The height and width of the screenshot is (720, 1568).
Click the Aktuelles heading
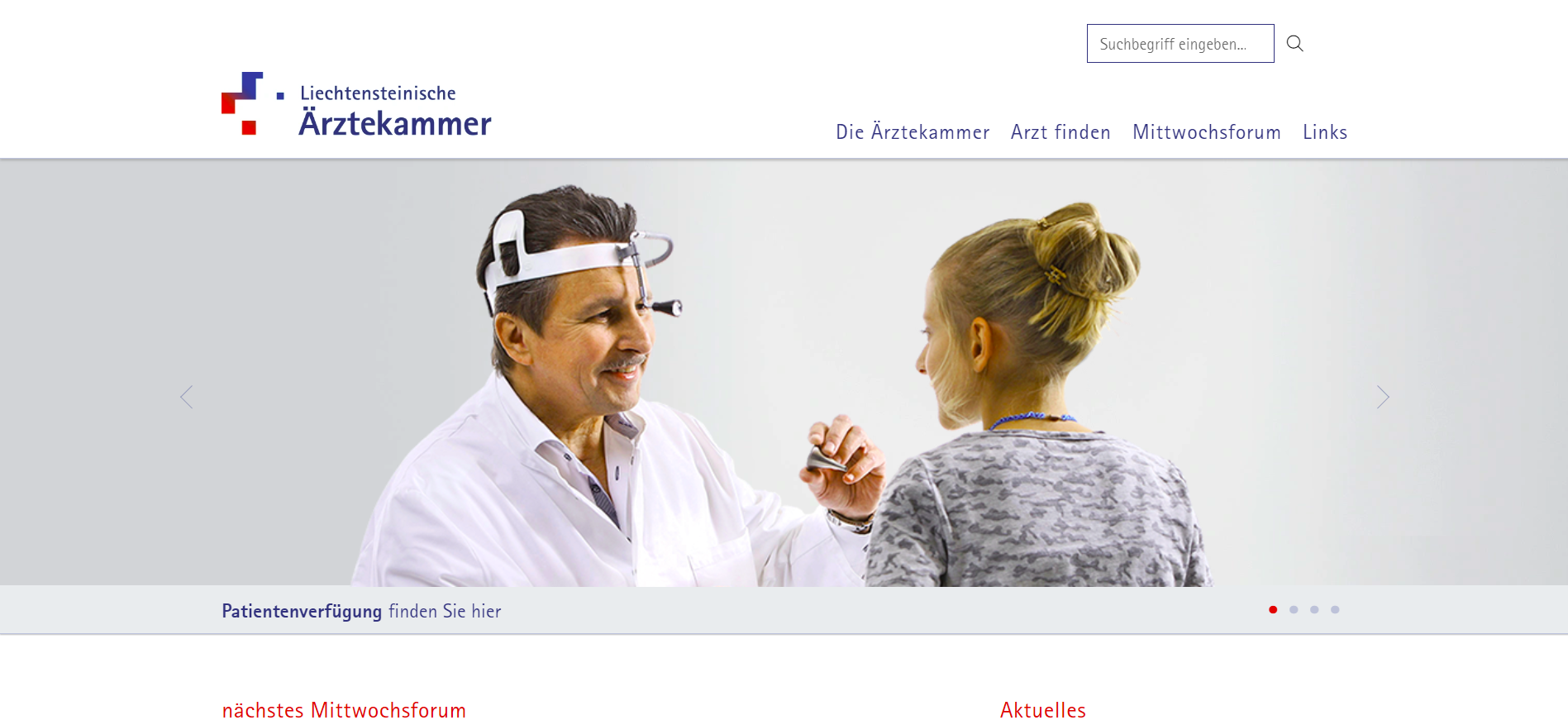(x=1043, y=710)
